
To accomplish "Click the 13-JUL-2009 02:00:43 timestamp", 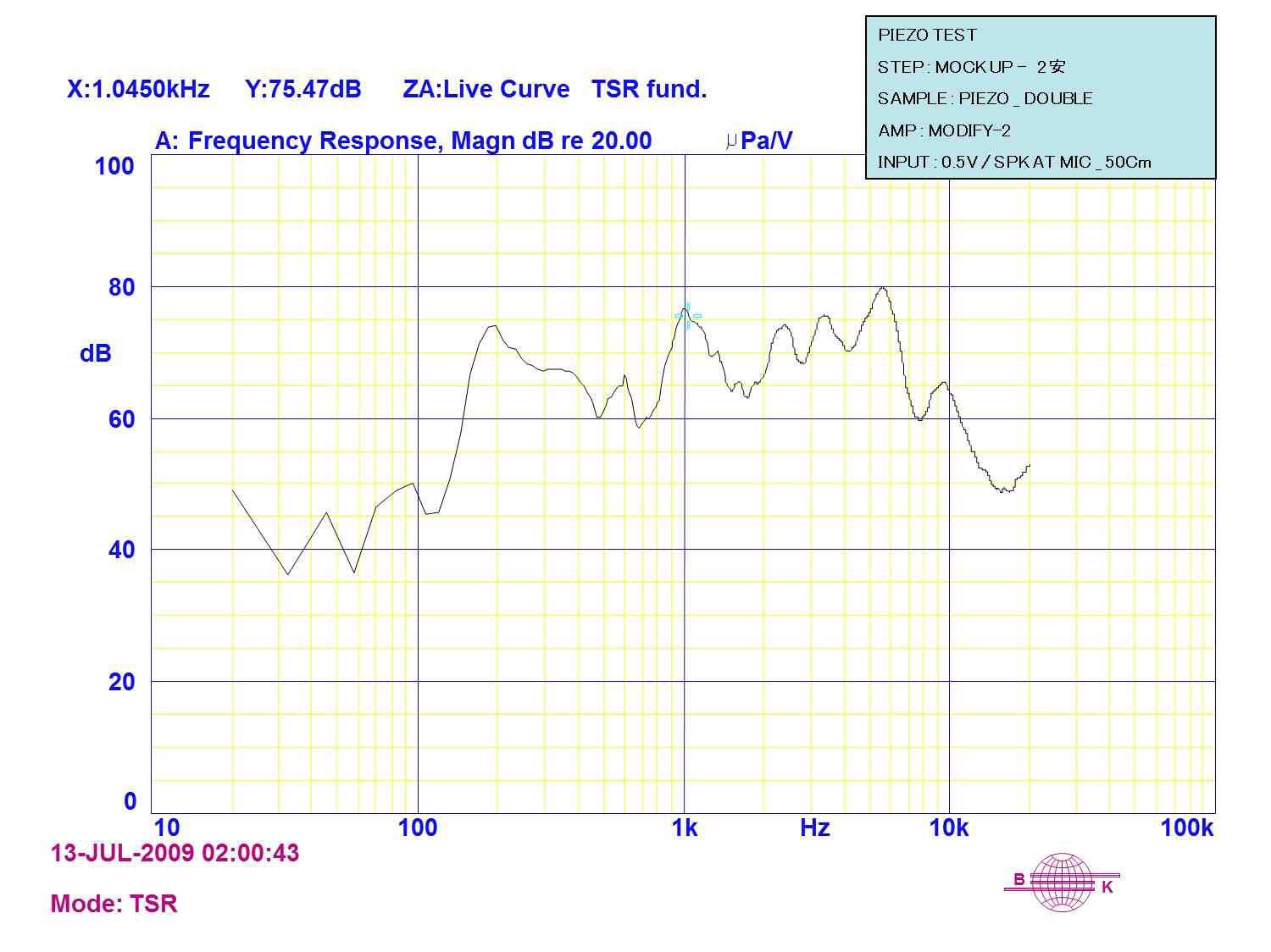I will point(175,853).
